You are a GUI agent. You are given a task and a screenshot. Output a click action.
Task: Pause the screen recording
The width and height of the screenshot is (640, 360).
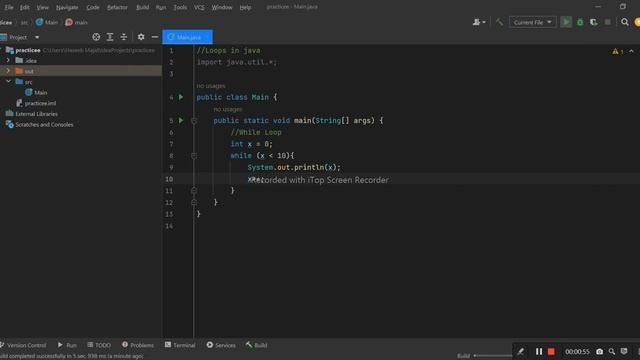click(x=539, y=351)
